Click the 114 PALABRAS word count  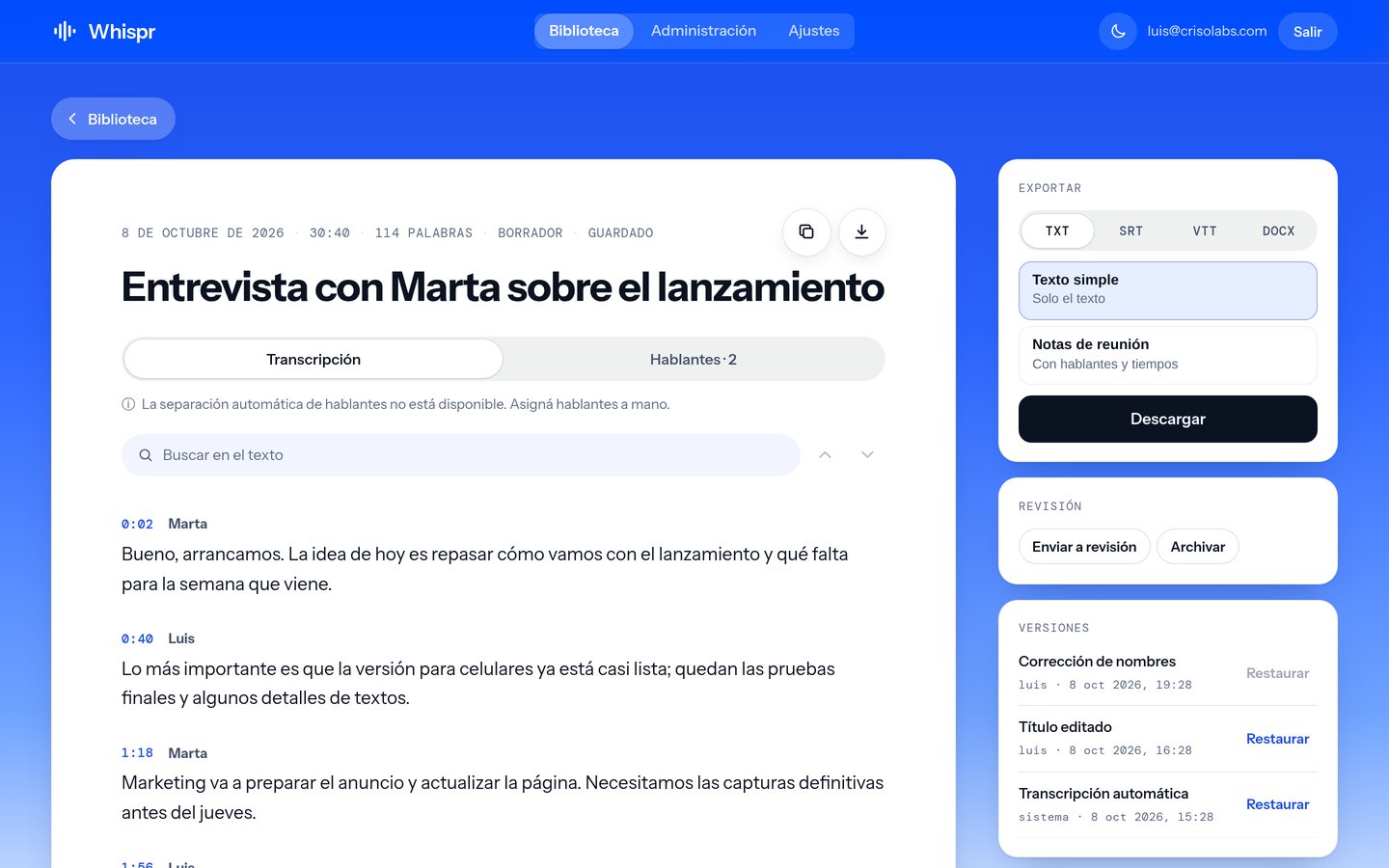click(423, 232)
